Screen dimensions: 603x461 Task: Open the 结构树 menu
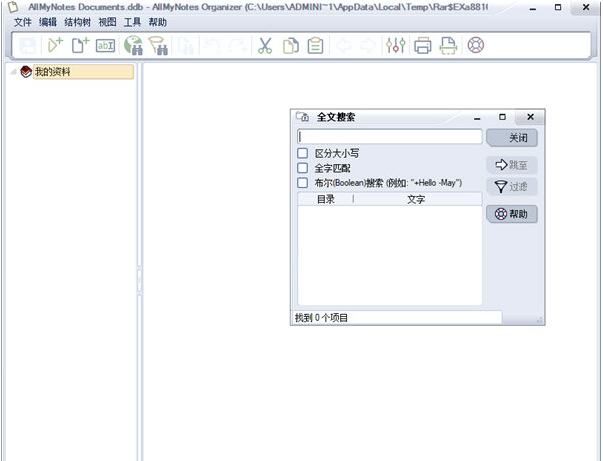click(x=77, y=22)
